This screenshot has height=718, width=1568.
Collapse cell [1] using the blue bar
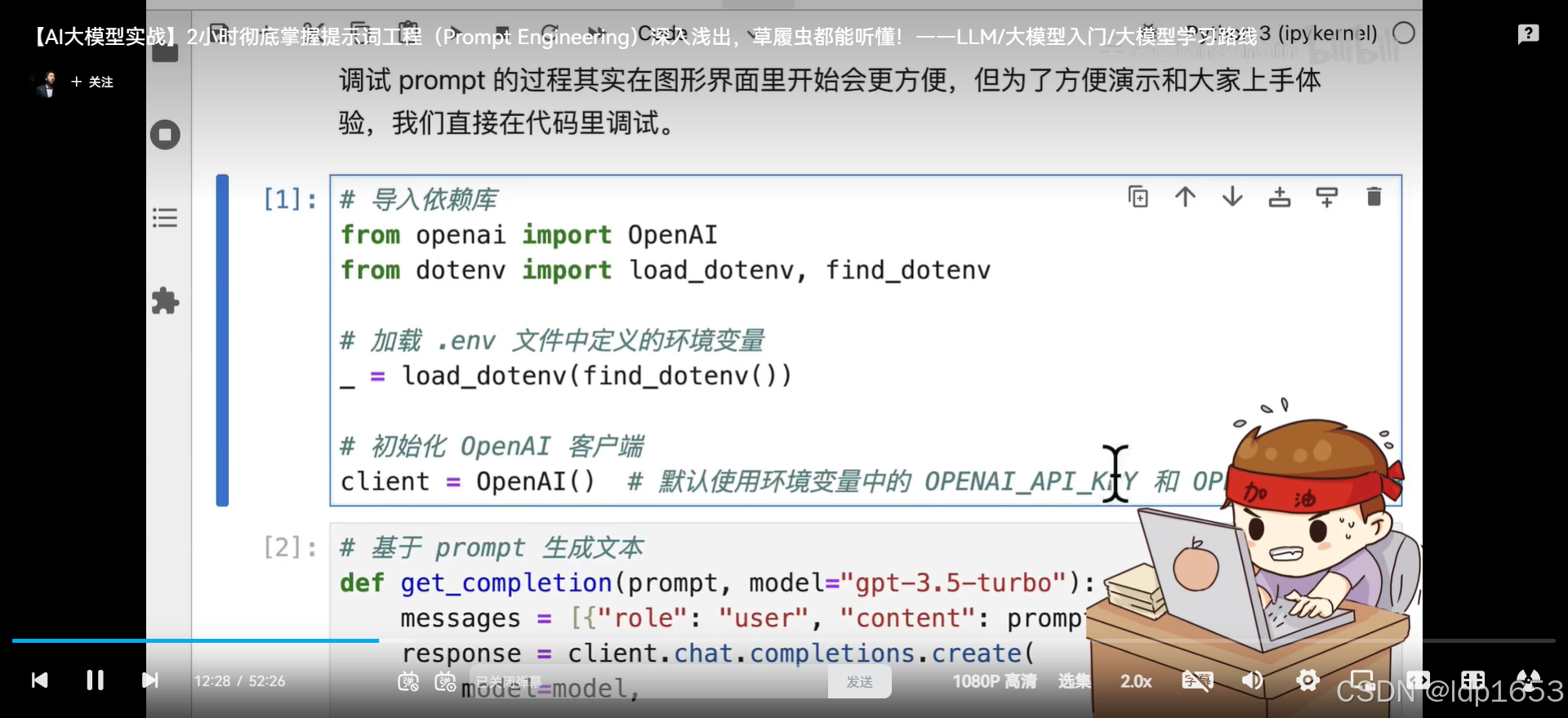tap(222, 340)
